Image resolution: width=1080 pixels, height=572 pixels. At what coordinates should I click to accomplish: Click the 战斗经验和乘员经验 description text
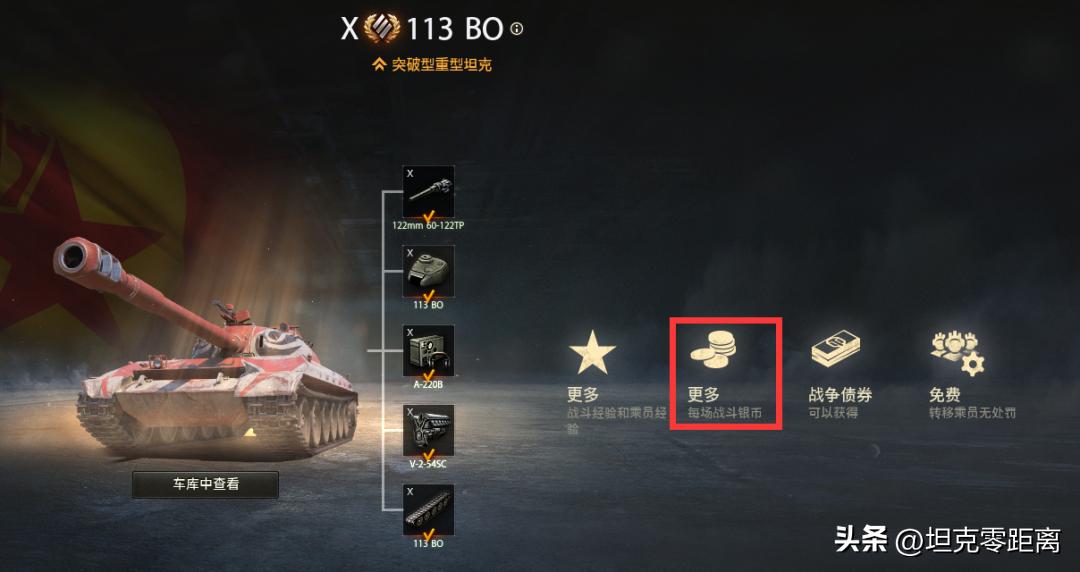616,420
